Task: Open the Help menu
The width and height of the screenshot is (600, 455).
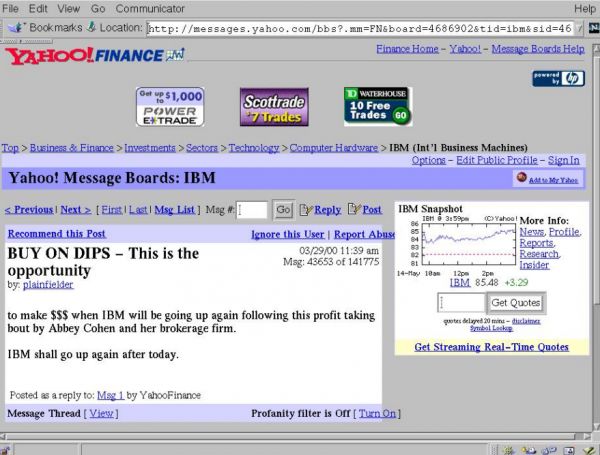Action: pos(585,8)
